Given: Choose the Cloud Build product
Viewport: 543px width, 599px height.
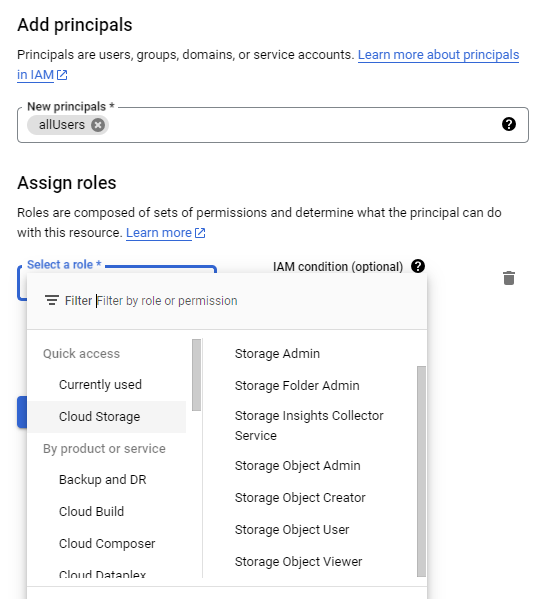Looking at the screenshot, I should coord(91,512).
